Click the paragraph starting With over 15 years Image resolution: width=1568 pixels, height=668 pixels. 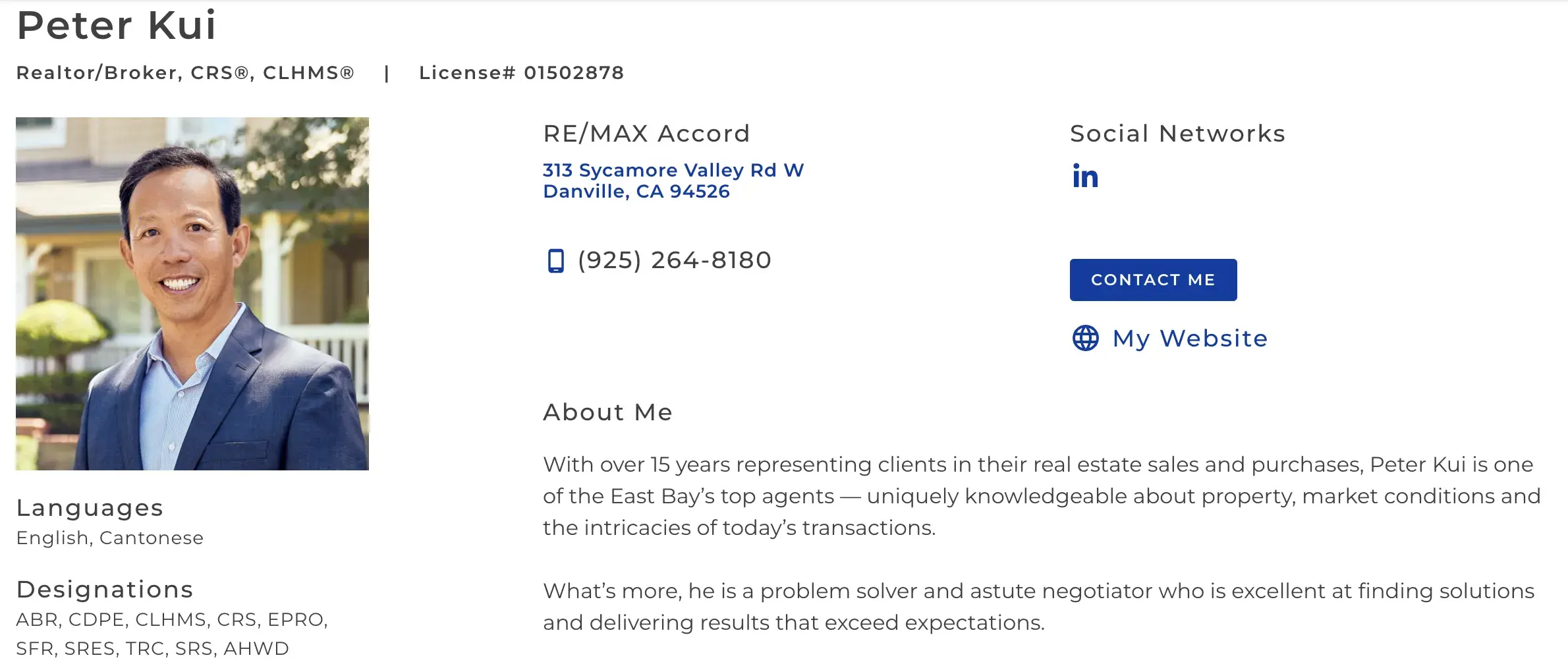point(1041,496)
